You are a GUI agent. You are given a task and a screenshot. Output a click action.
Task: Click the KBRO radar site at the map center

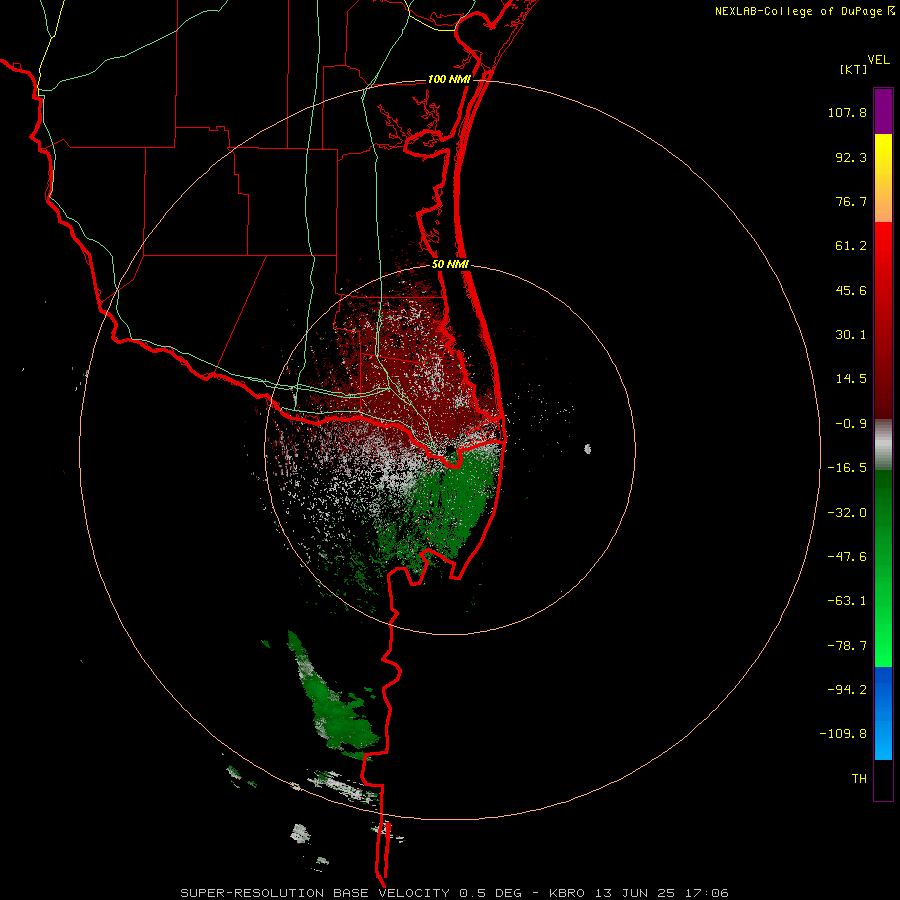[451, 449]
